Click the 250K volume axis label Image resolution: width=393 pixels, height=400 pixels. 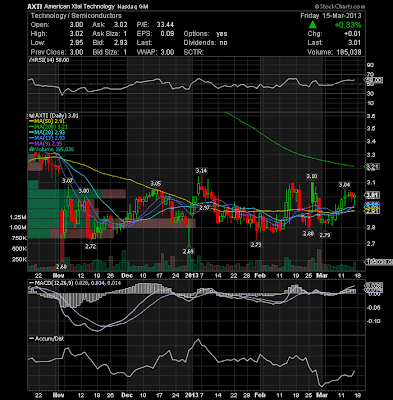click(x=19, y=259)
